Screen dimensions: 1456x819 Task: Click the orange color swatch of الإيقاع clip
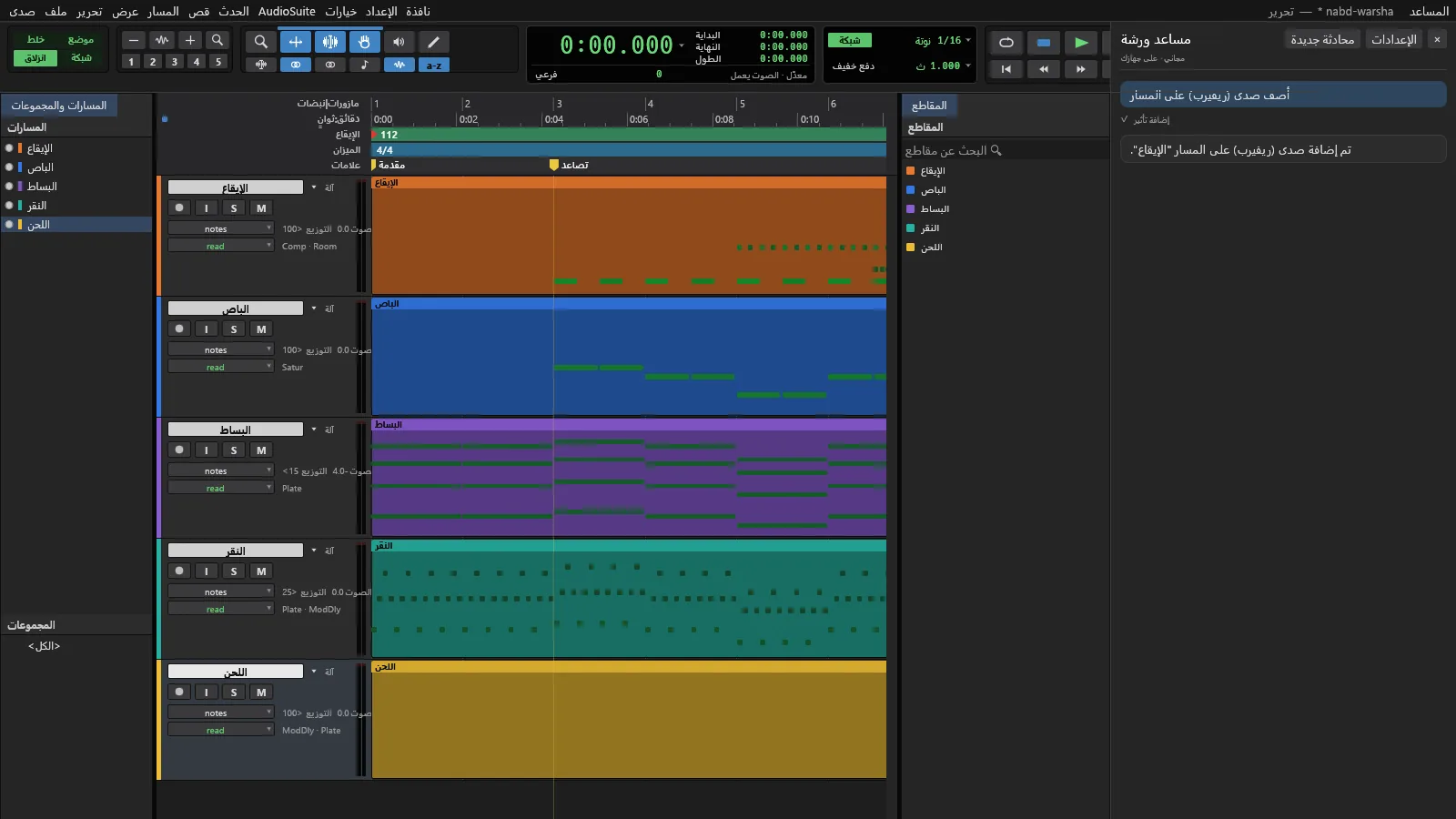[x=910, y=171]
